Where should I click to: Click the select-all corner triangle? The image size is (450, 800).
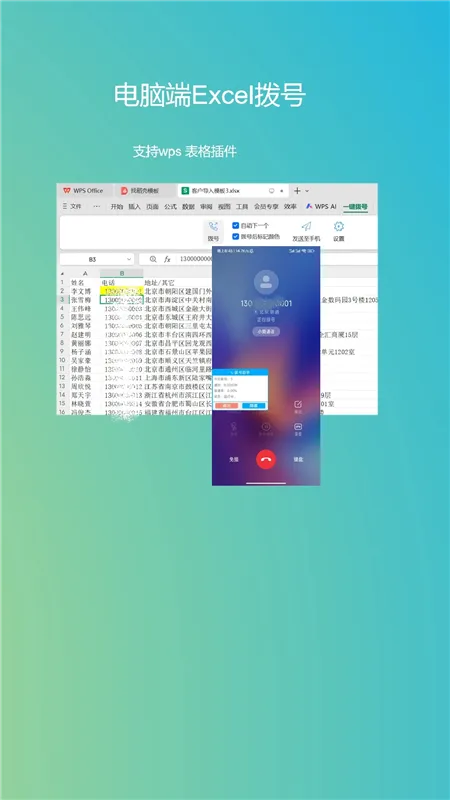tap(63, 274)
